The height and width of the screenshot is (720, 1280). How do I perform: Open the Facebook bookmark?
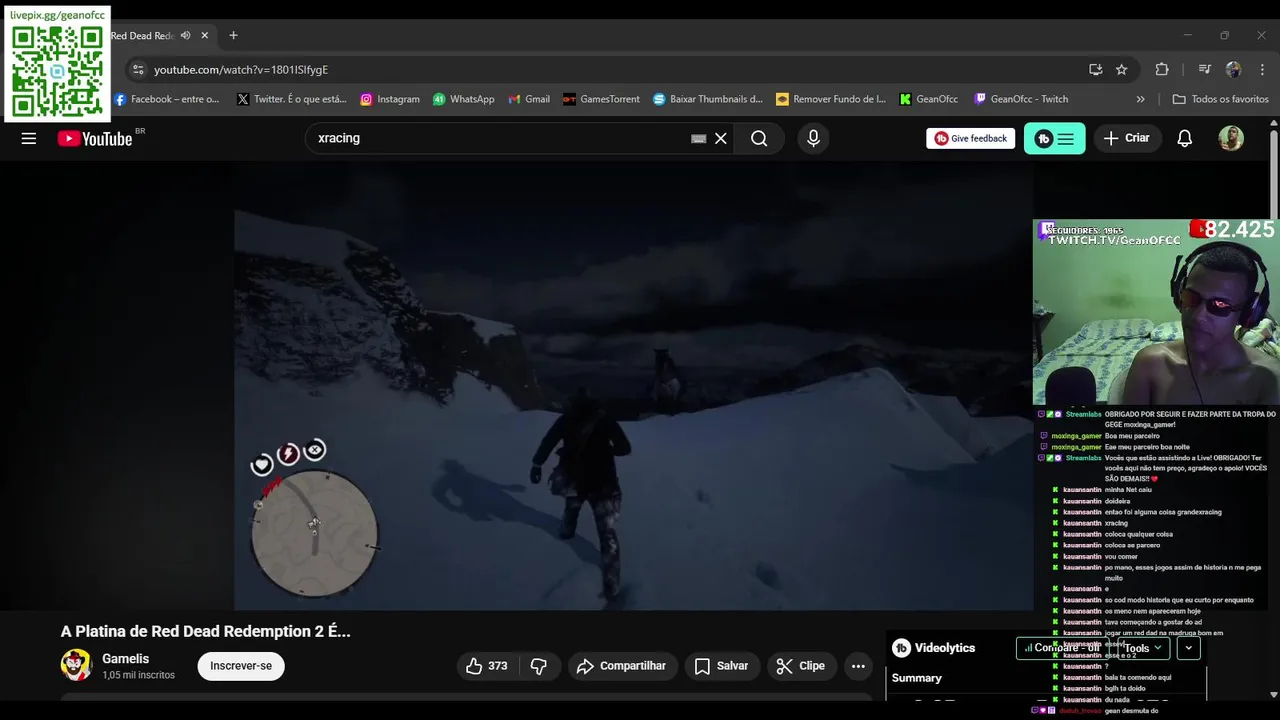click(x=167, y=99)
